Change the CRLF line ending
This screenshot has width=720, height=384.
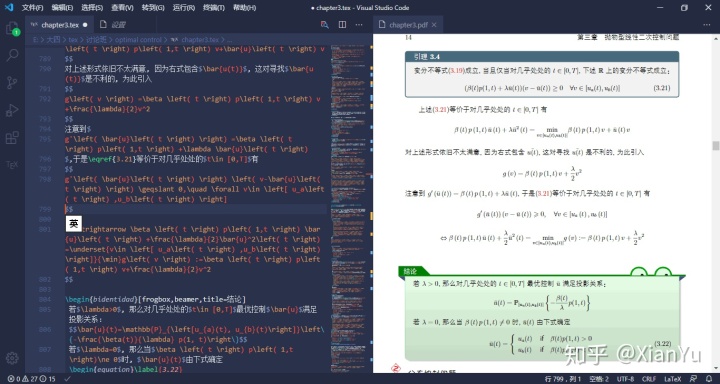click(x=649, y=379)
